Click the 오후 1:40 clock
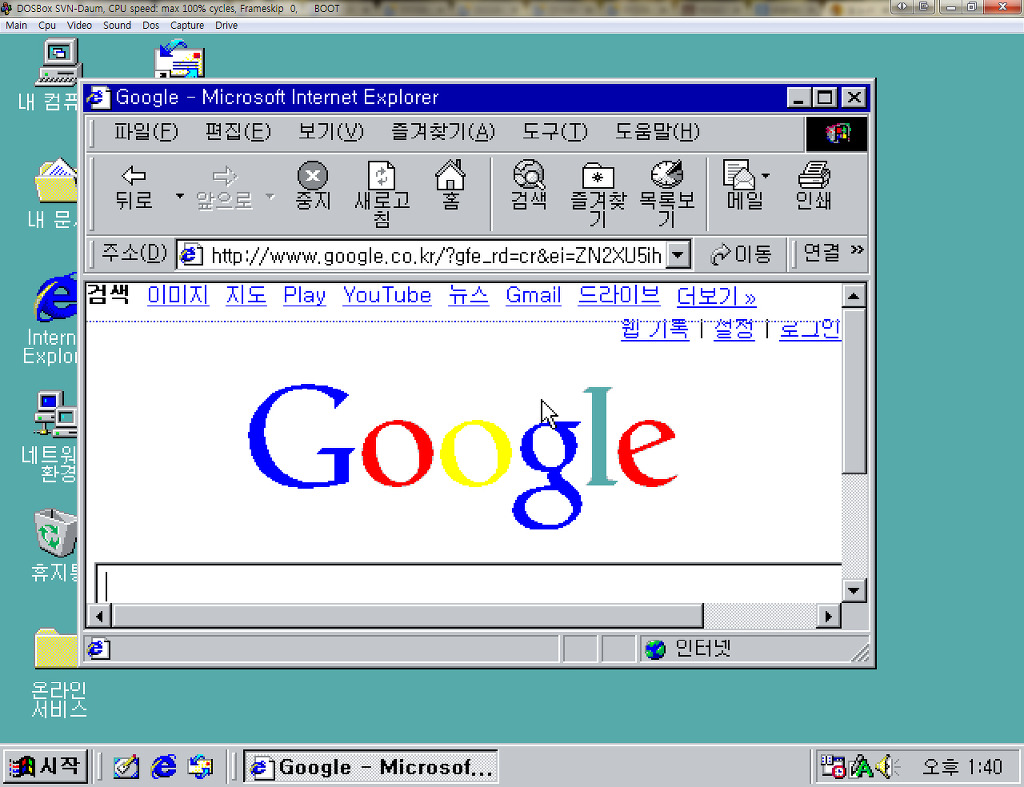The width and height of the screenshot is (1024, 787). [x=961, y=767]
